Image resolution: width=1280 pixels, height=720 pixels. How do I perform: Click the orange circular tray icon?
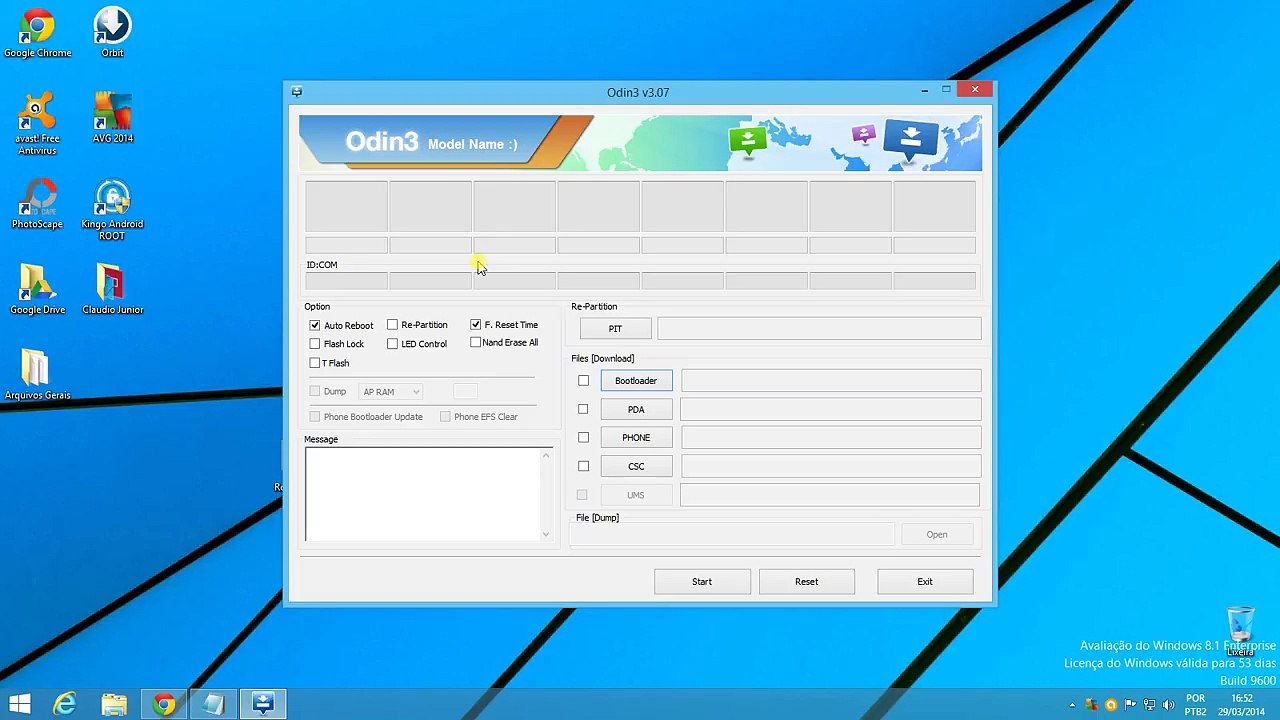[1111, 705]
